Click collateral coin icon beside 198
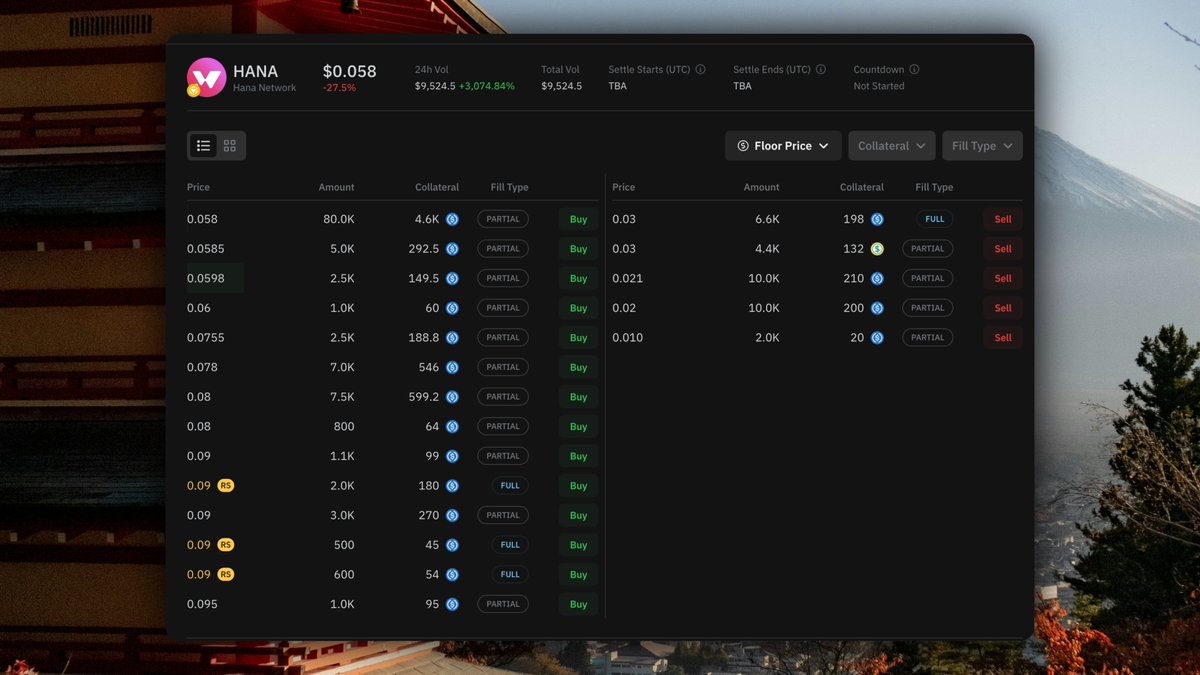 coord(877,219)
